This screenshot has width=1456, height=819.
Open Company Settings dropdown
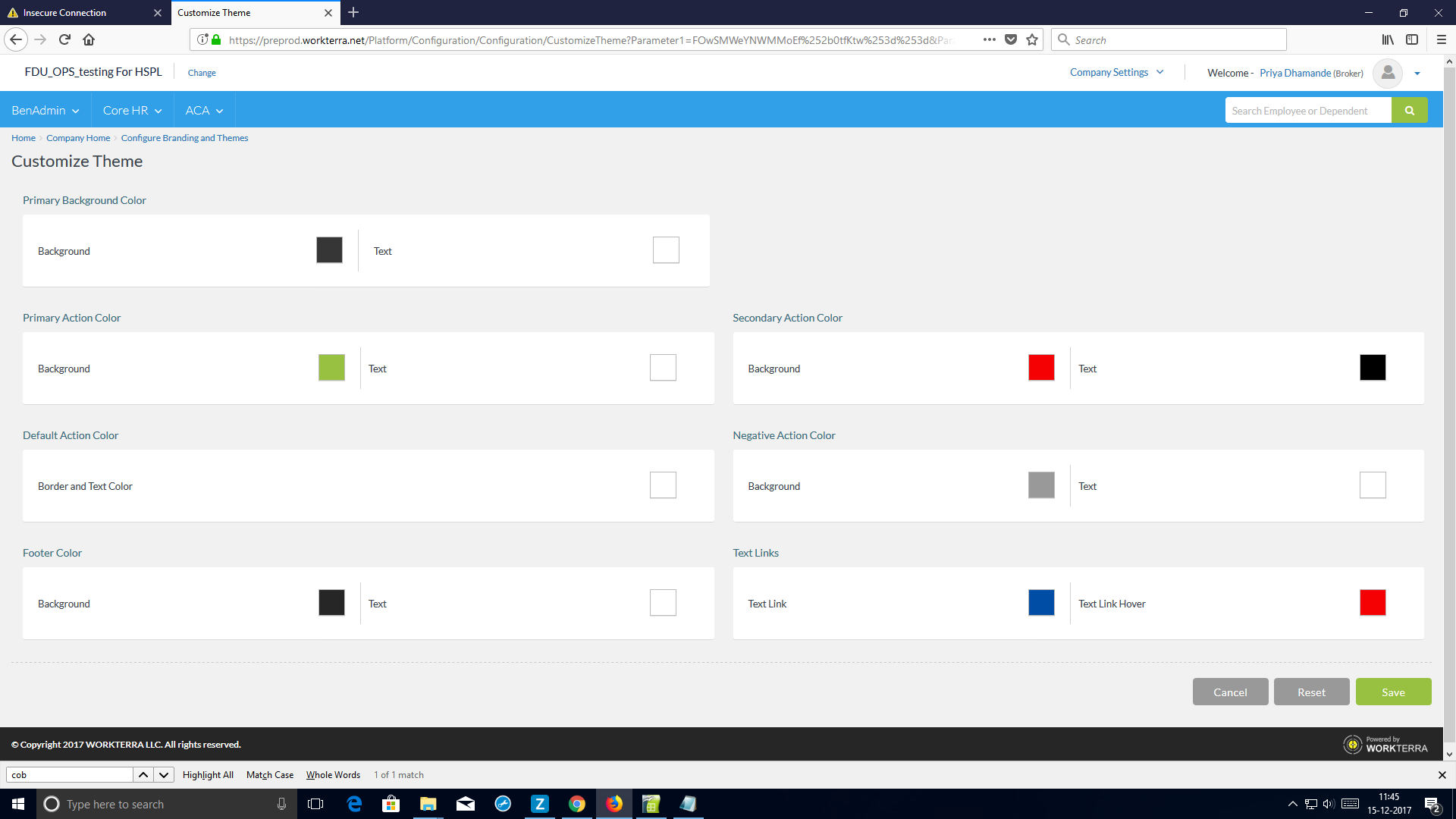pyautogui.click(x=1116, y=72)
